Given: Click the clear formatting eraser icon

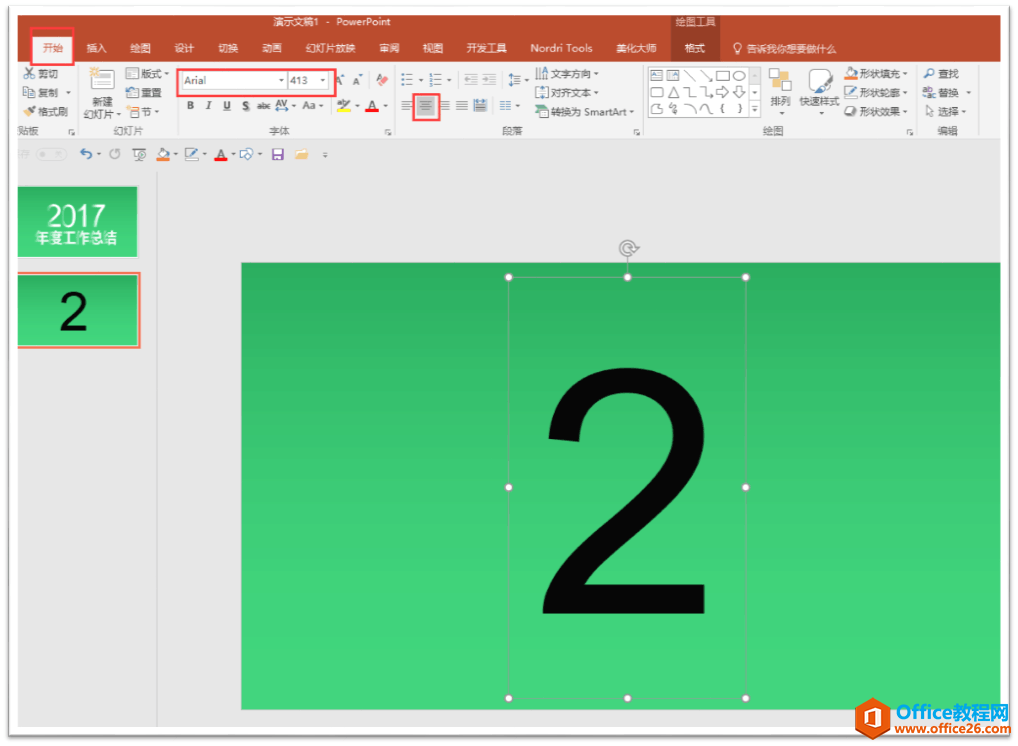Looking at the screenshot, I should pos(381,80).
